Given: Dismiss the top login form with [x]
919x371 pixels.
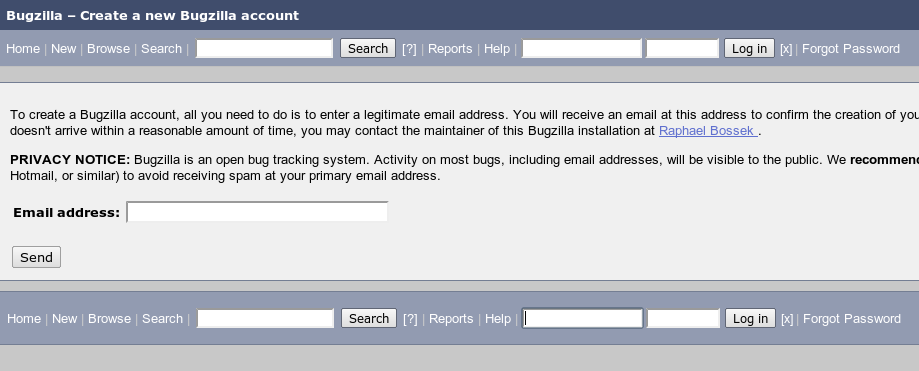Looking at the screenshot, I should tap(786, 49).
